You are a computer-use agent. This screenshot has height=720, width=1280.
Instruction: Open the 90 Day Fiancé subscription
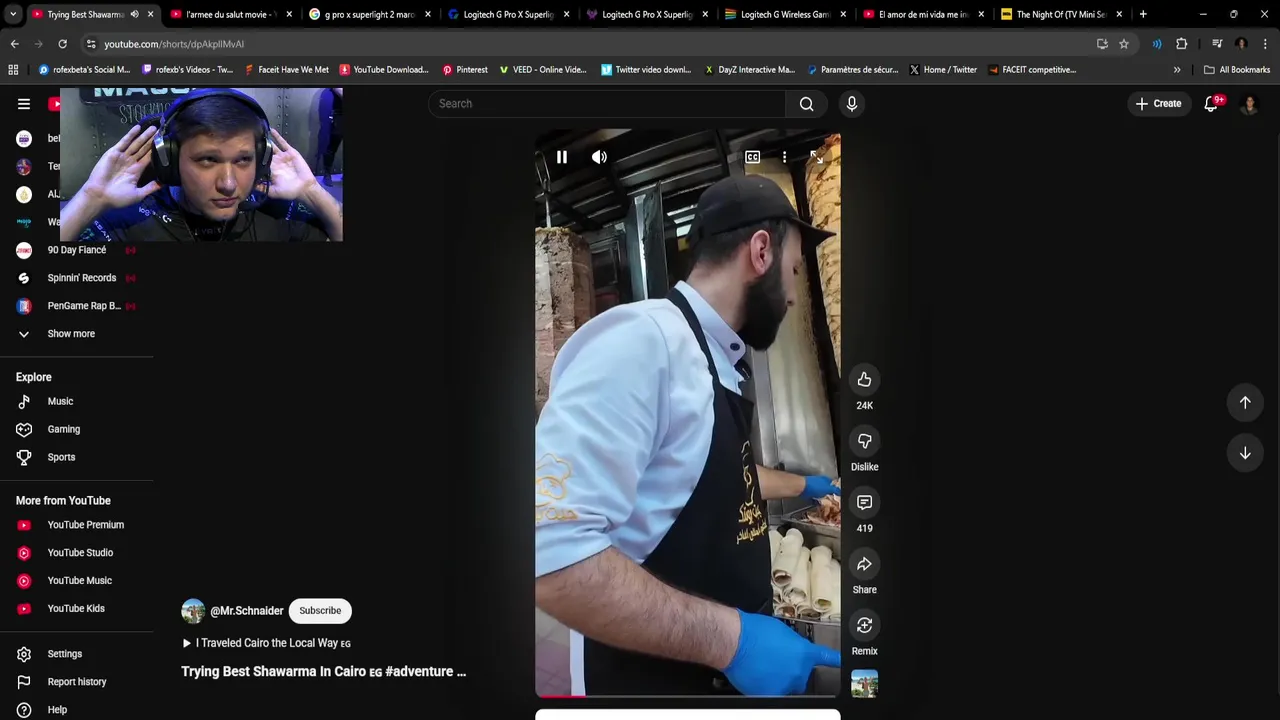click(77, 250)
